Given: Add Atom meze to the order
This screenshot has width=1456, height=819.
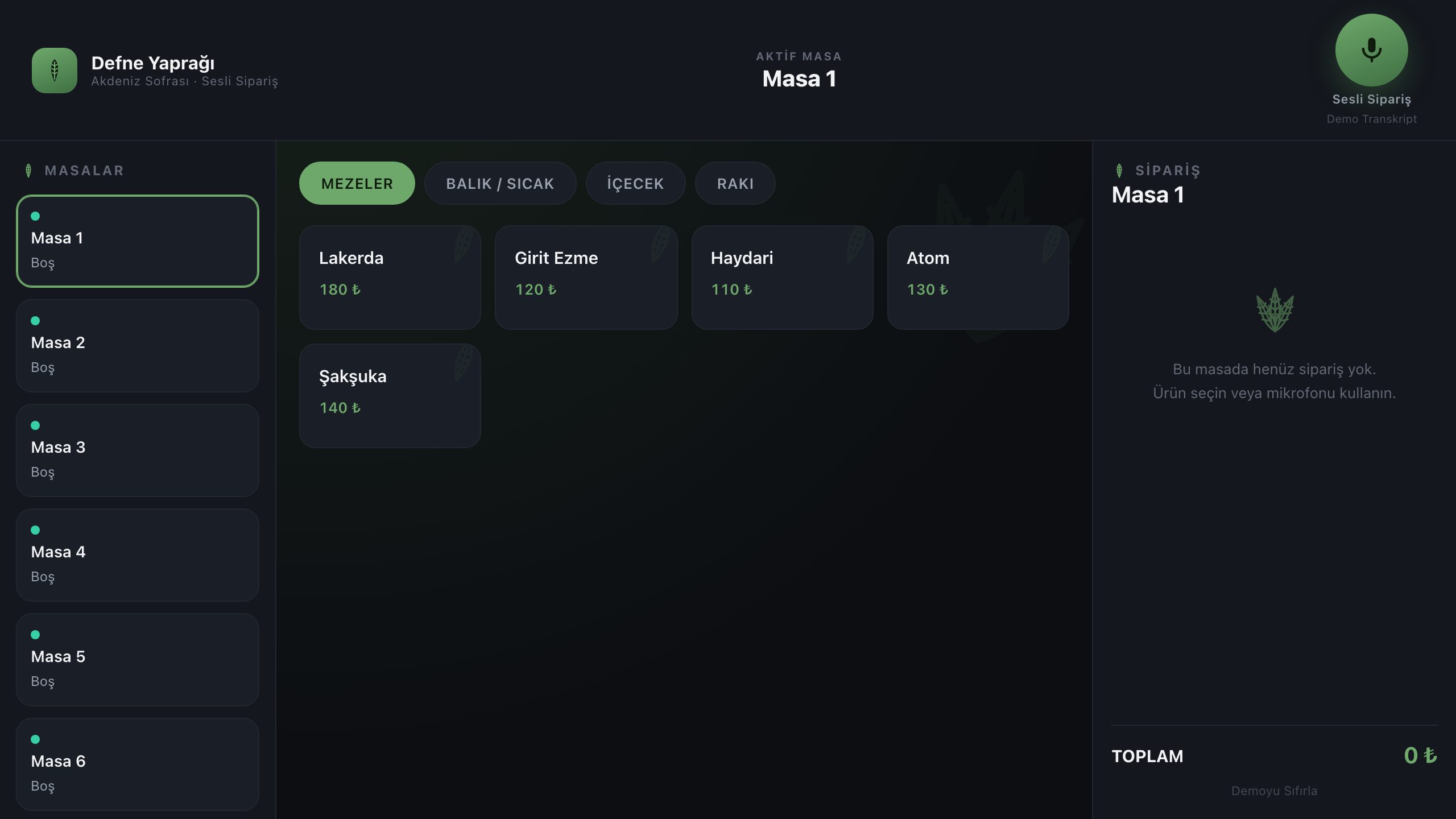Looking at the screenshot, I should tap(978, 278).
